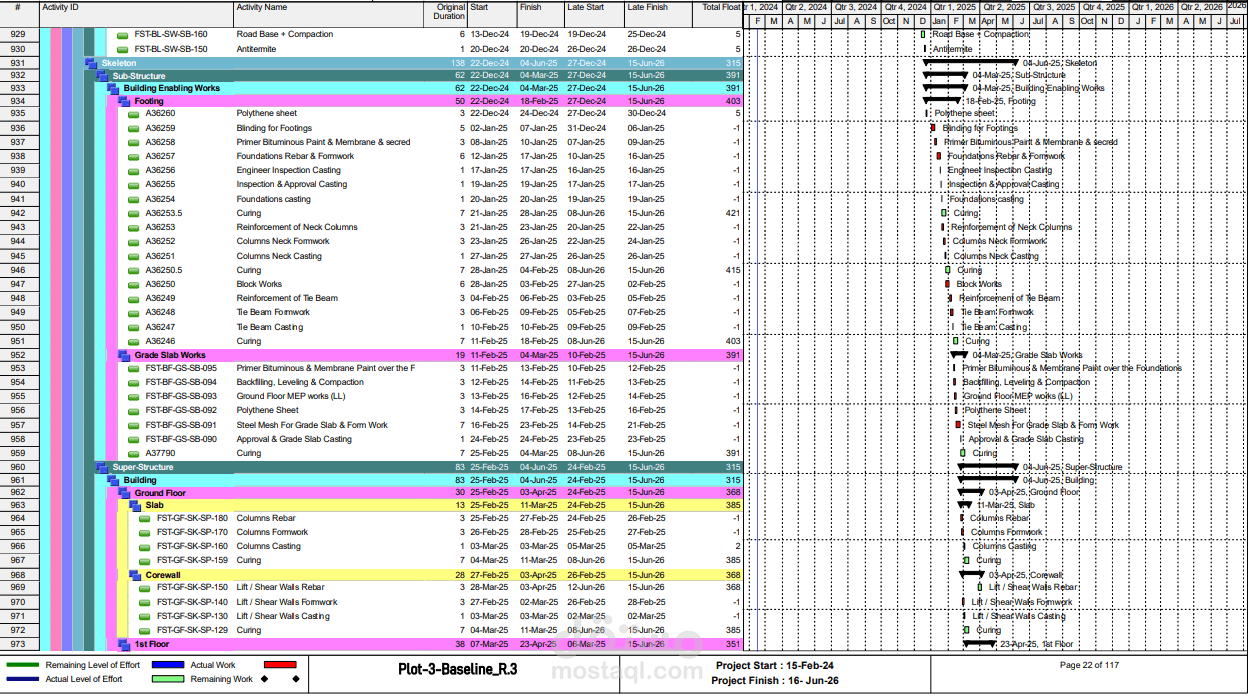The image size is (1255, 698).
Task: Click the Qtr 2, 2026 timescale header
Action: [x=1202, y=7]
